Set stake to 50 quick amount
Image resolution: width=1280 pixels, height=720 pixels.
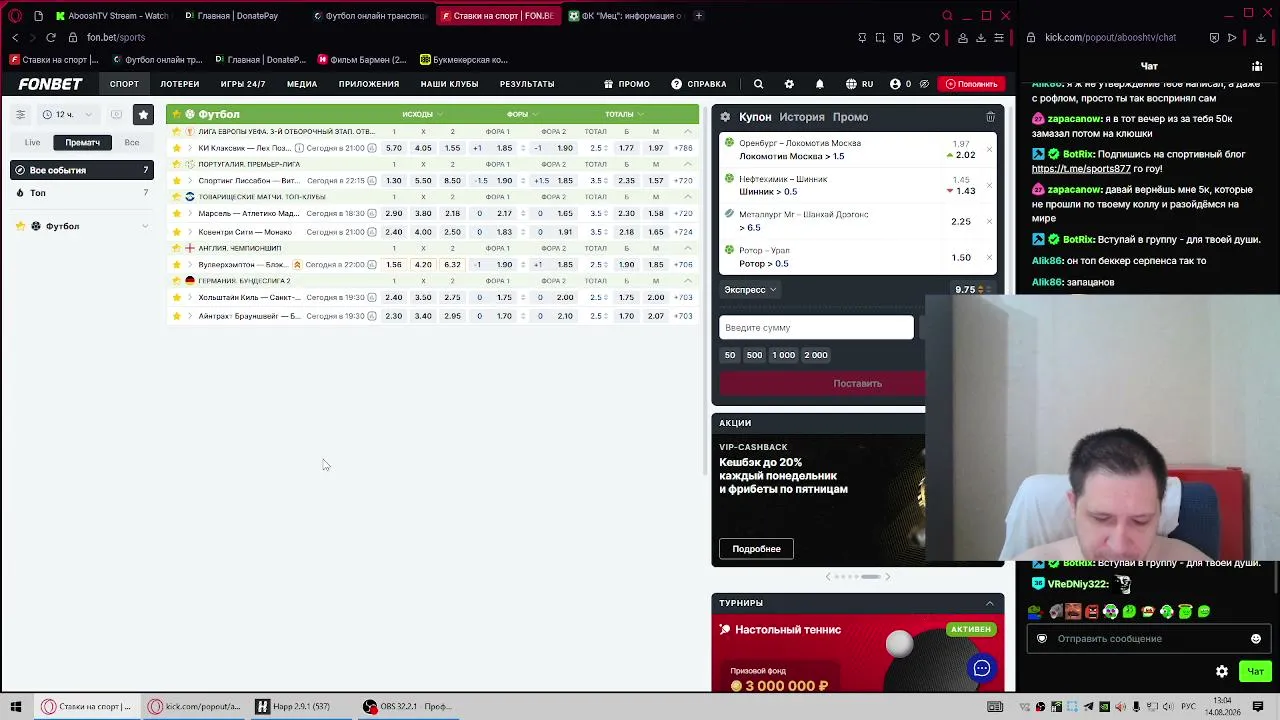(730, 355)
